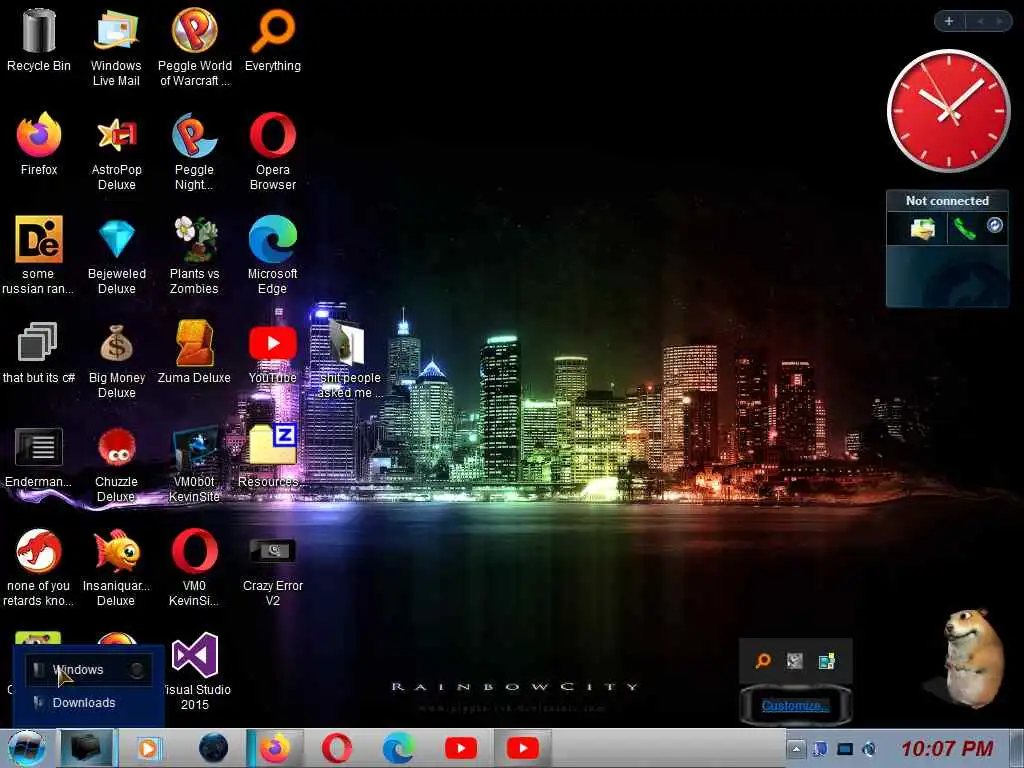
Task: Open the YouTube desktop shortcut
Action: [x=273, y=353]
